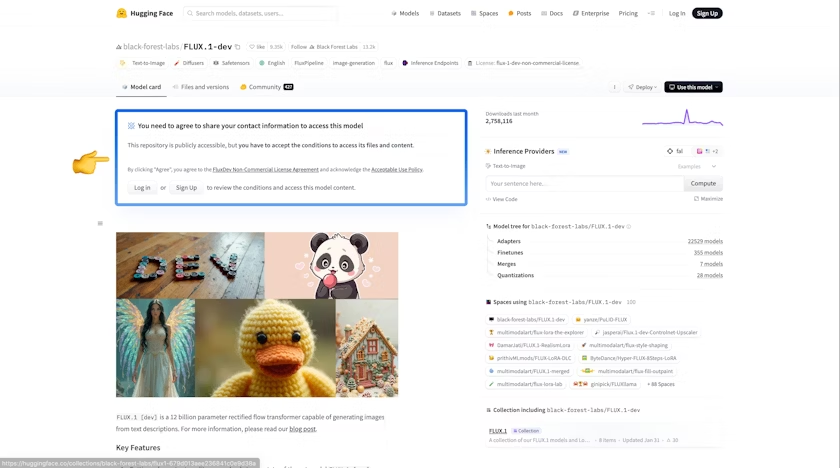The height and width of the screenshot is (468, 840).
Task: Click View Code link
Action: [x=501, y=199]
